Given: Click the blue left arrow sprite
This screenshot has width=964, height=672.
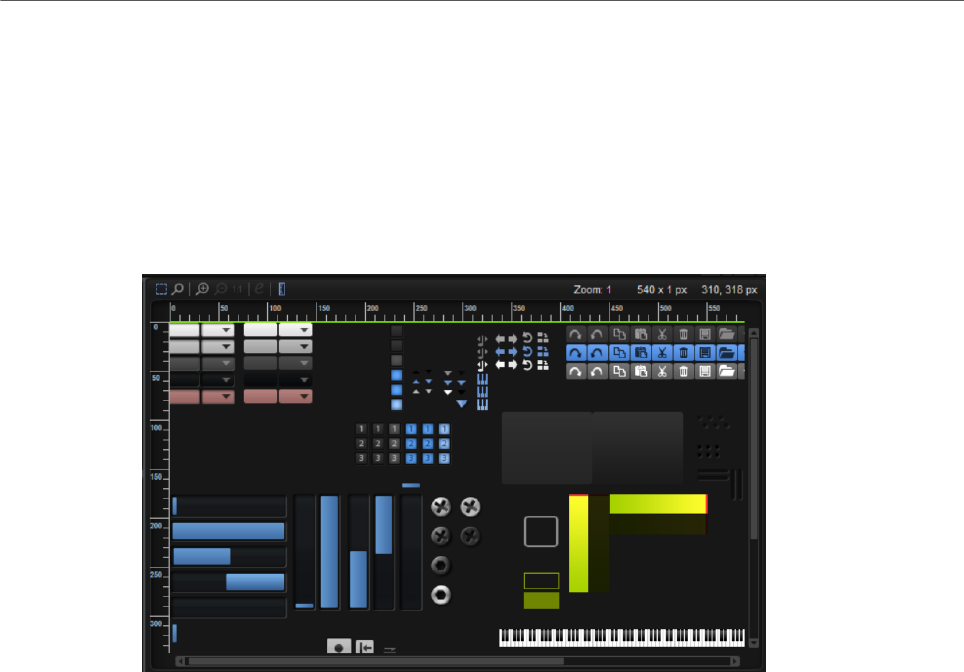Looking at the screenshot, I should [500, 352].
